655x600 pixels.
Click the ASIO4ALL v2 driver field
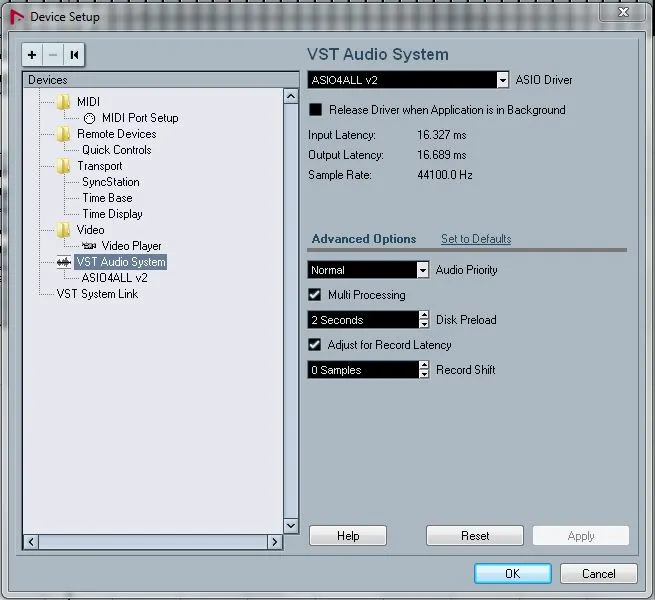[402, 79]
